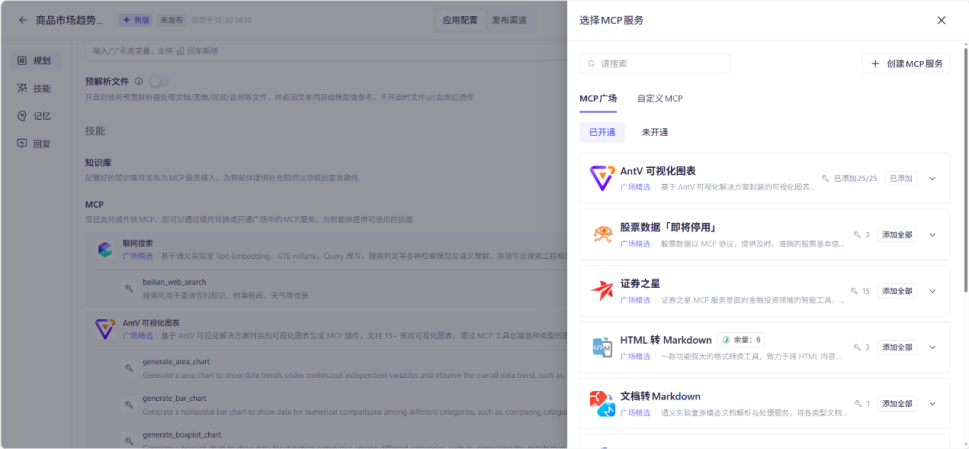Click the search magnifier icon
Viewport: 969px width, 449px height.
point(592,64)
